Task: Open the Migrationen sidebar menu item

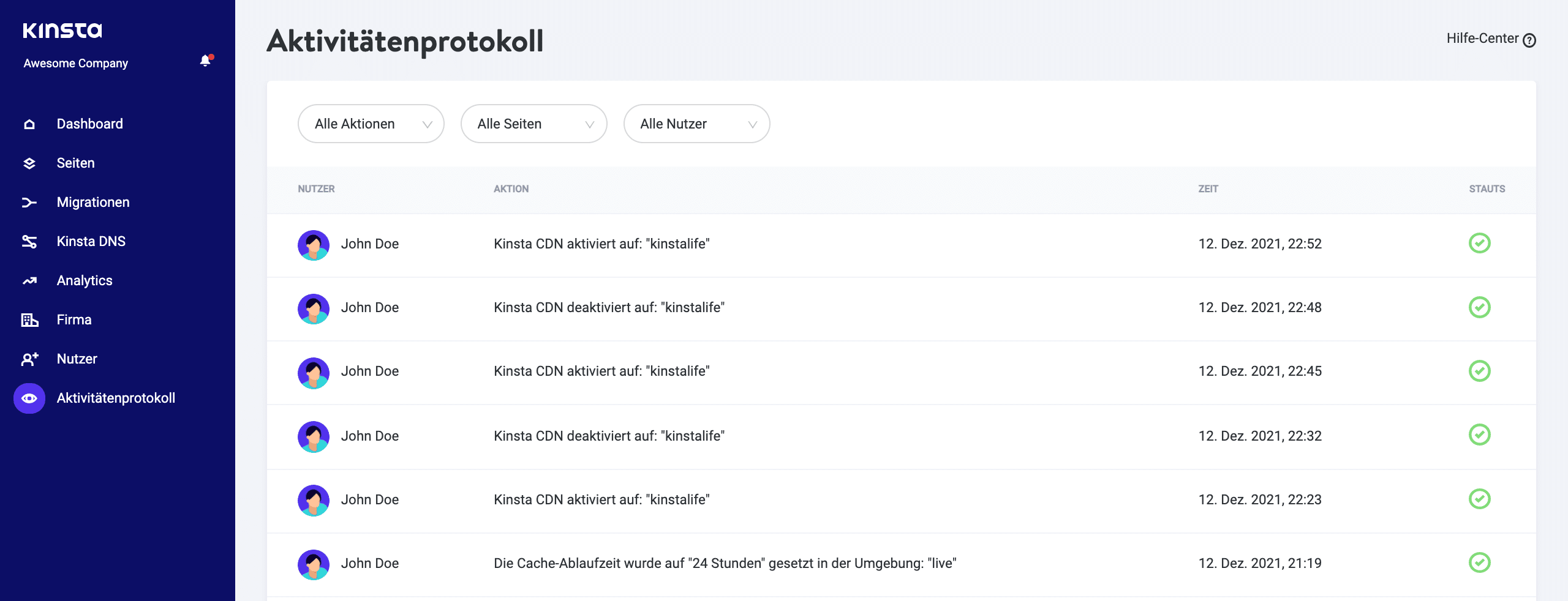Action: (x=93, y=203)
